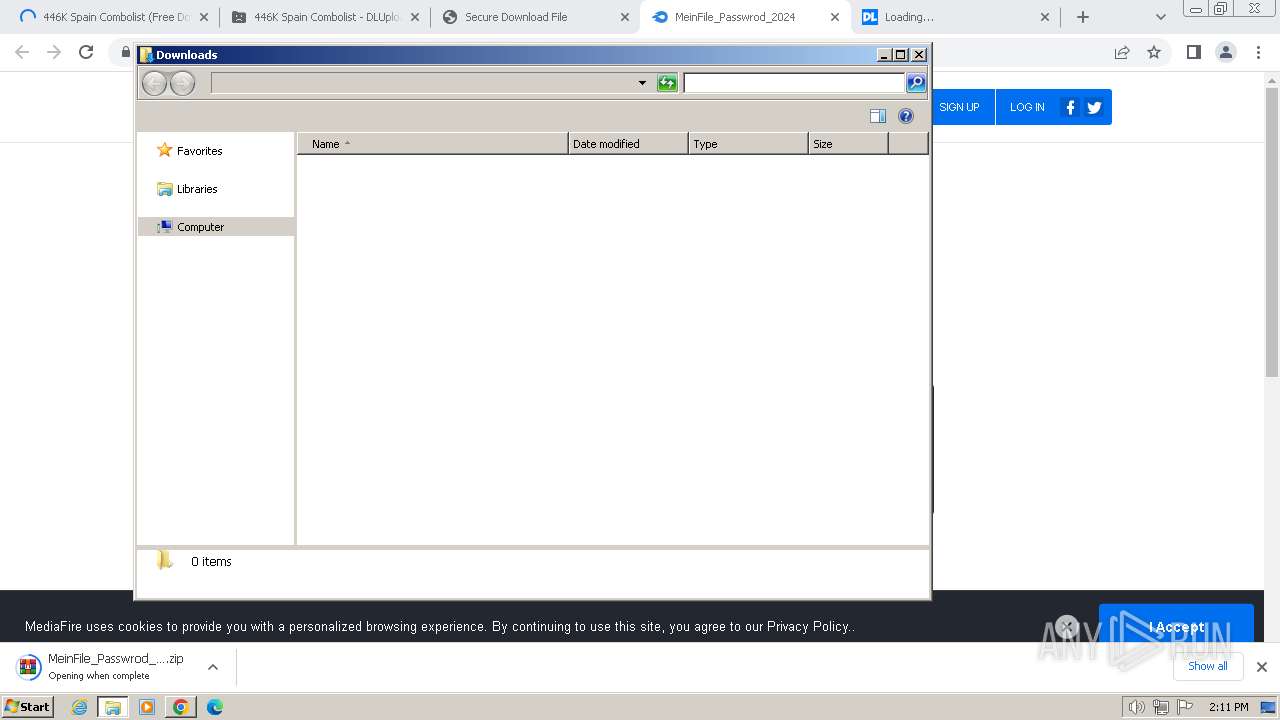
Task: Focus the Explorer address bar field
Action: (422, 83)
